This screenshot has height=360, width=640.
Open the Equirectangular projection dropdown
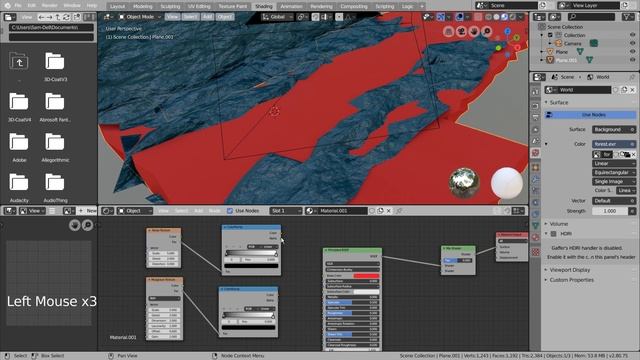613,172
